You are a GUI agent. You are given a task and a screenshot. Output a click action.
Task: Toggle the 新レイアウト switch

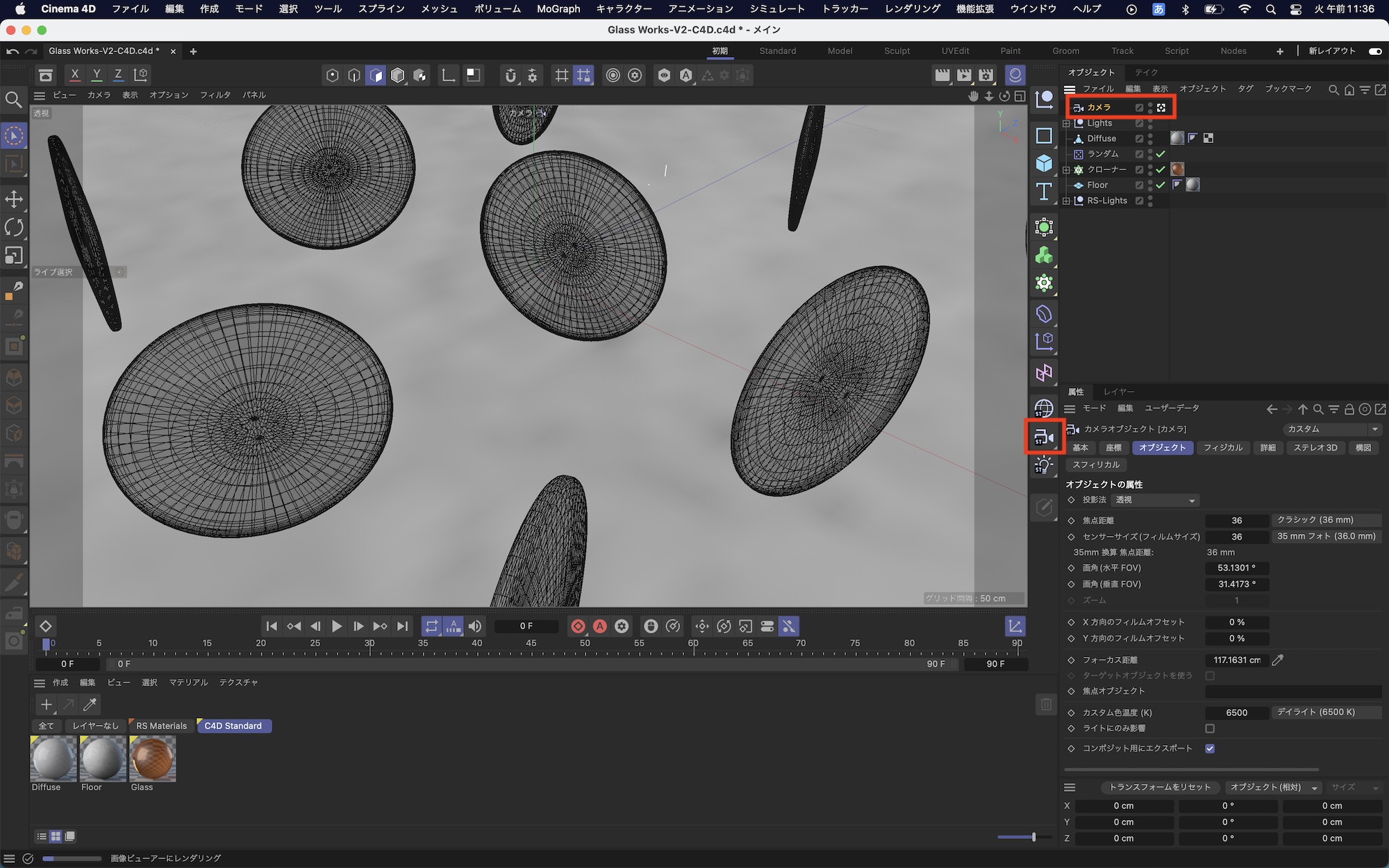1374,51
